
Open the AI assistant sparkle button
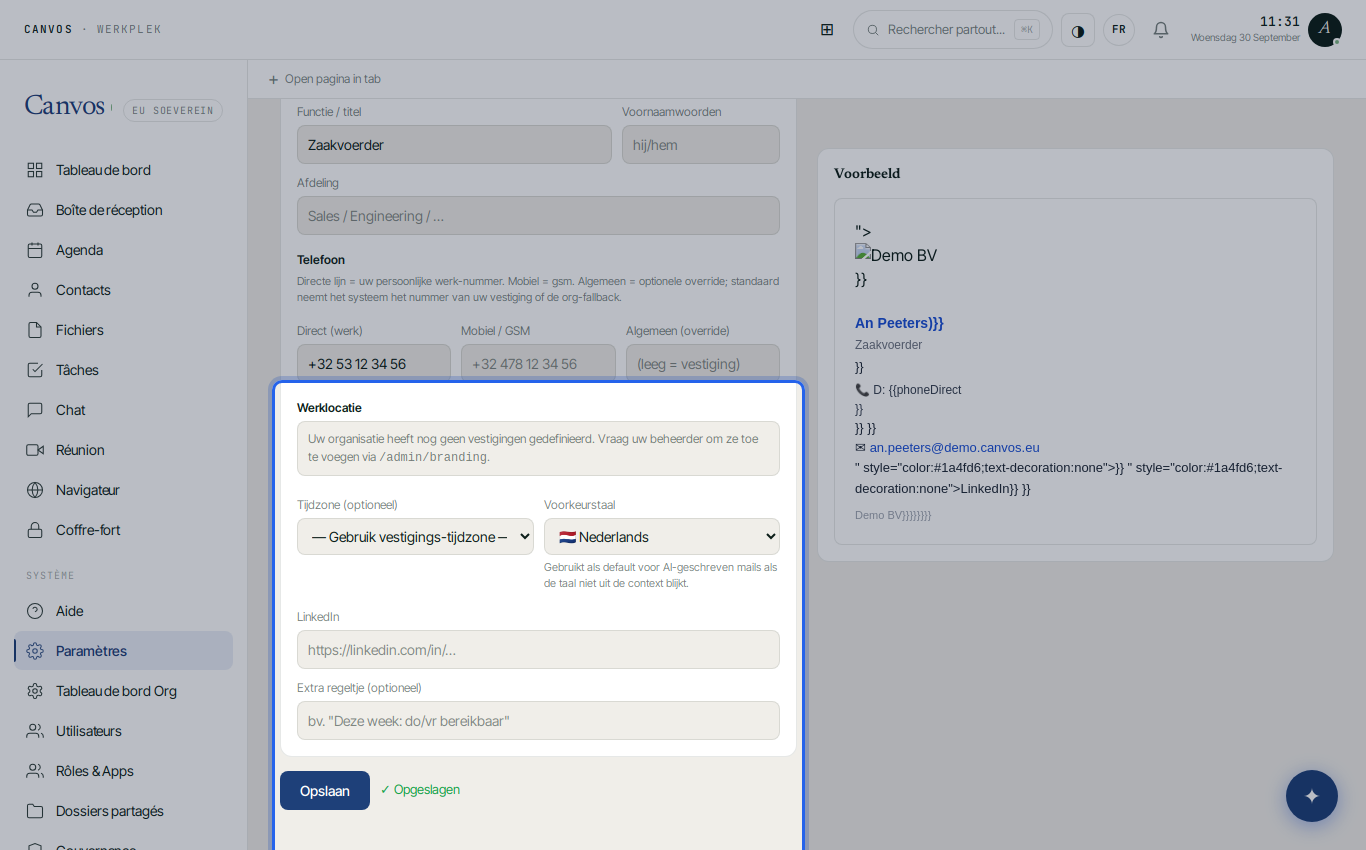(x=1312, y=796)
